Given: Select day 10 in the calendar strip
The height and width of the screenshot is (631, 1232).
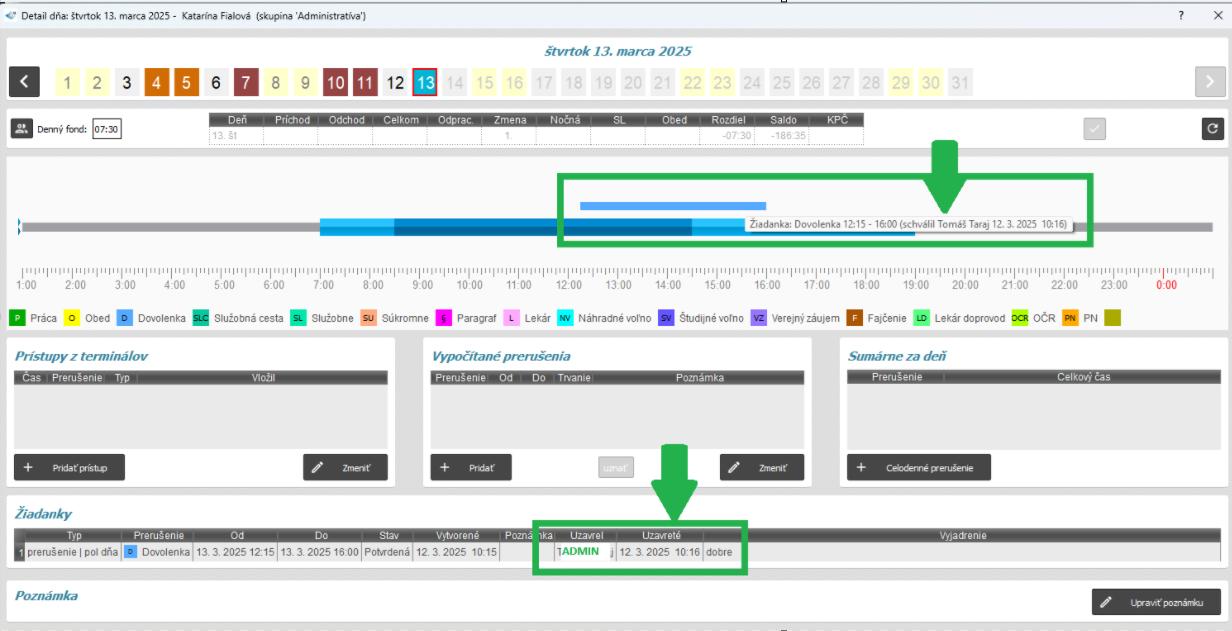Looking at the screenshot, I should coord(336,82).
